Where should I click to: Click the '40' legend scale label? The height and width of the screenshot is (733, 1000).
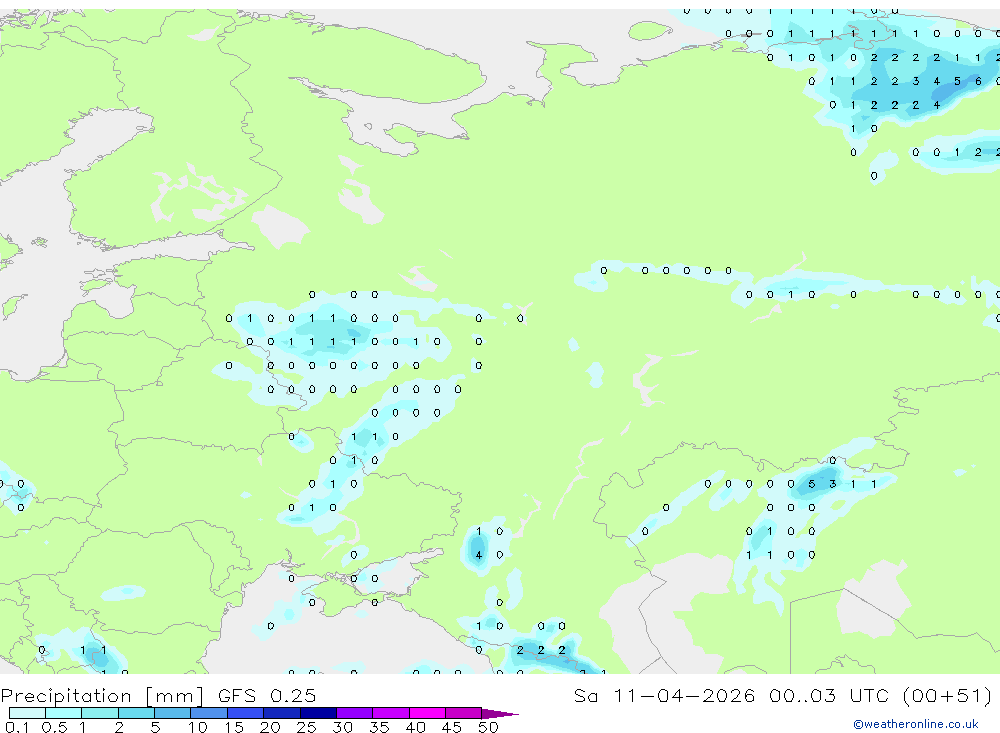[x=415, y=727]
